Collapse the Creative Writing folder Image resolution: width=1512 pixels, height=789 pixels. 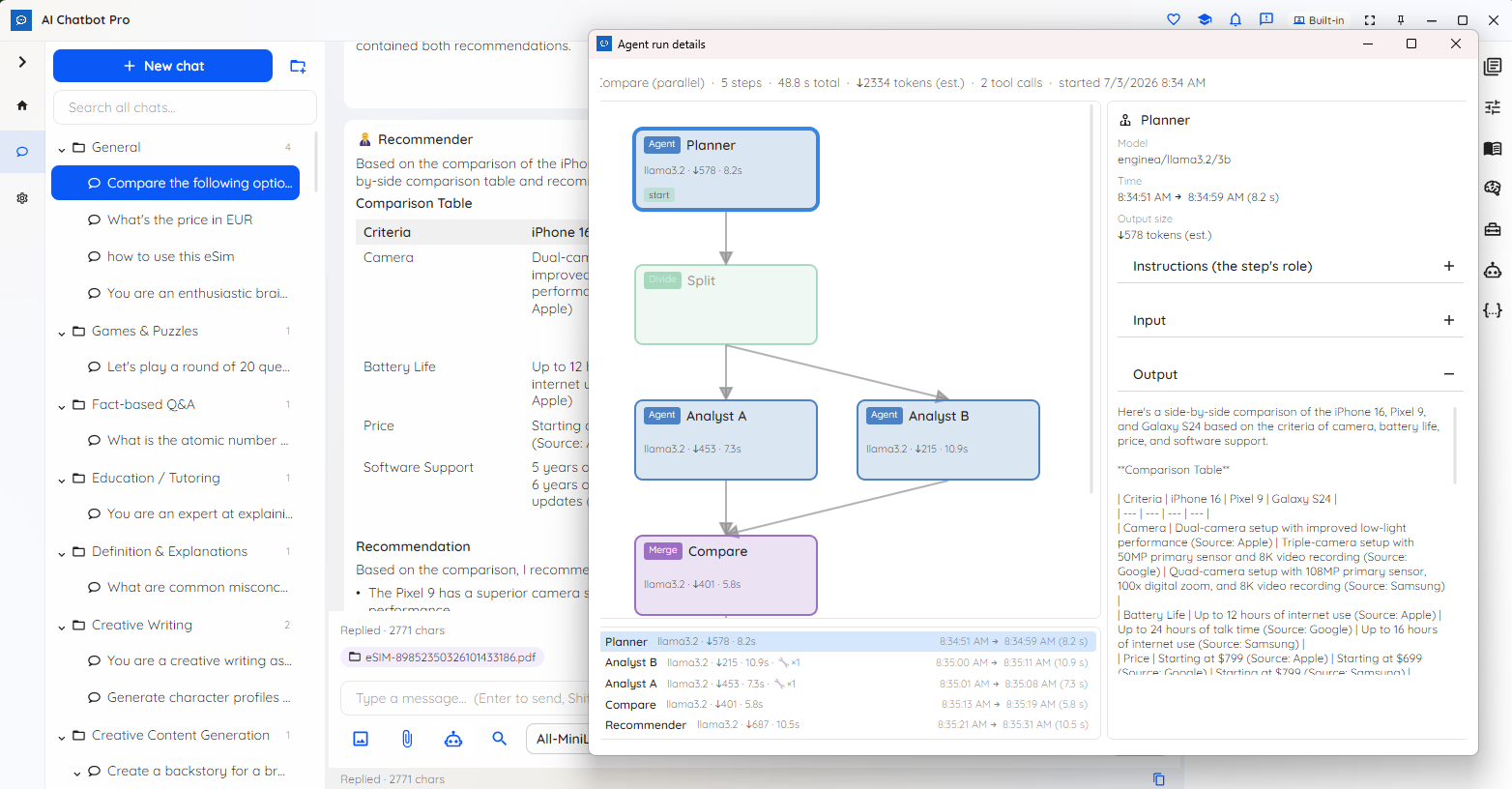tap(62, 626)
